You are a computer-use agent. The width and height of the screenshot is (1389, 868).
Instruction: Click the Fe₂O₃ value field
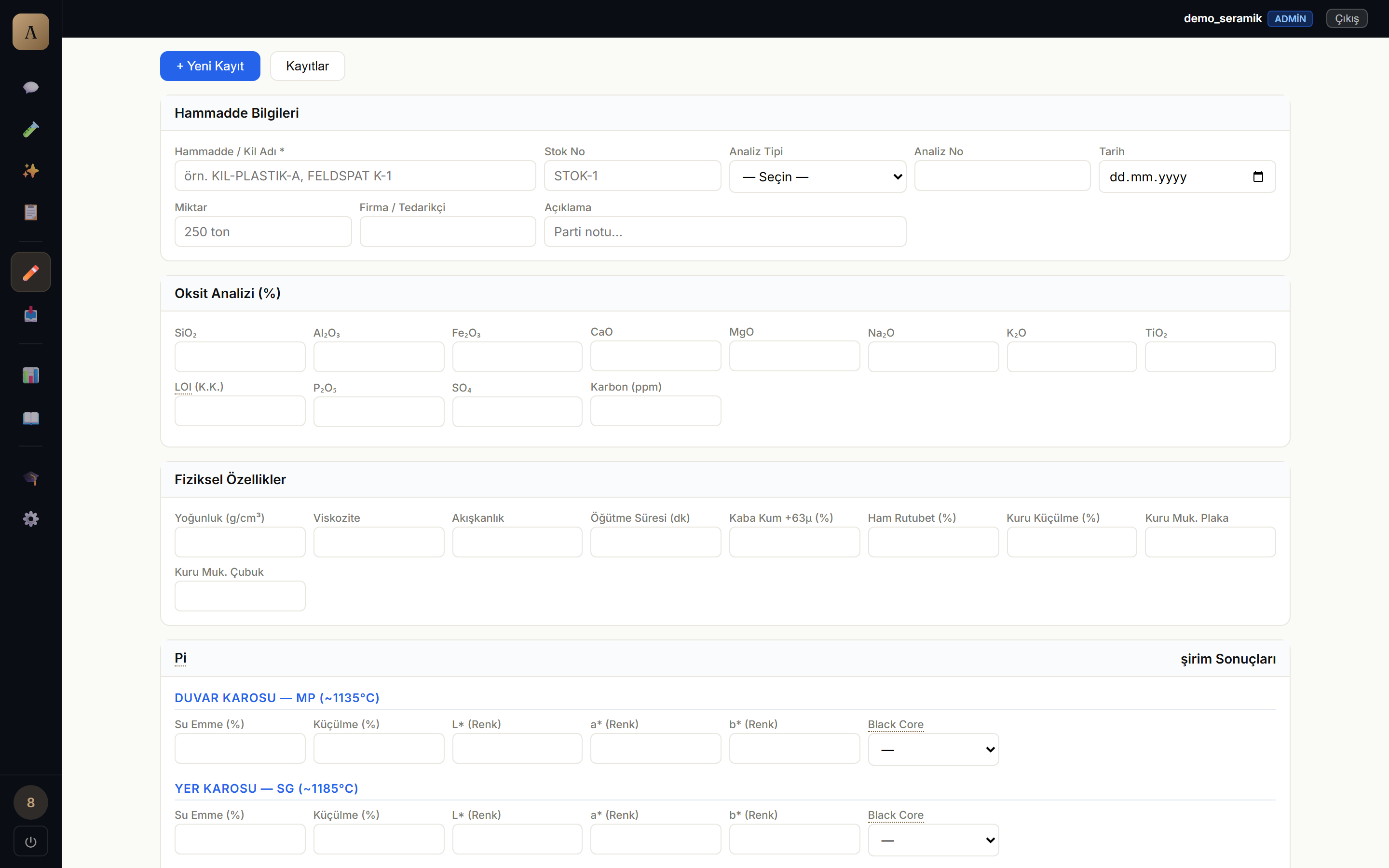click(x=517, y=357)
